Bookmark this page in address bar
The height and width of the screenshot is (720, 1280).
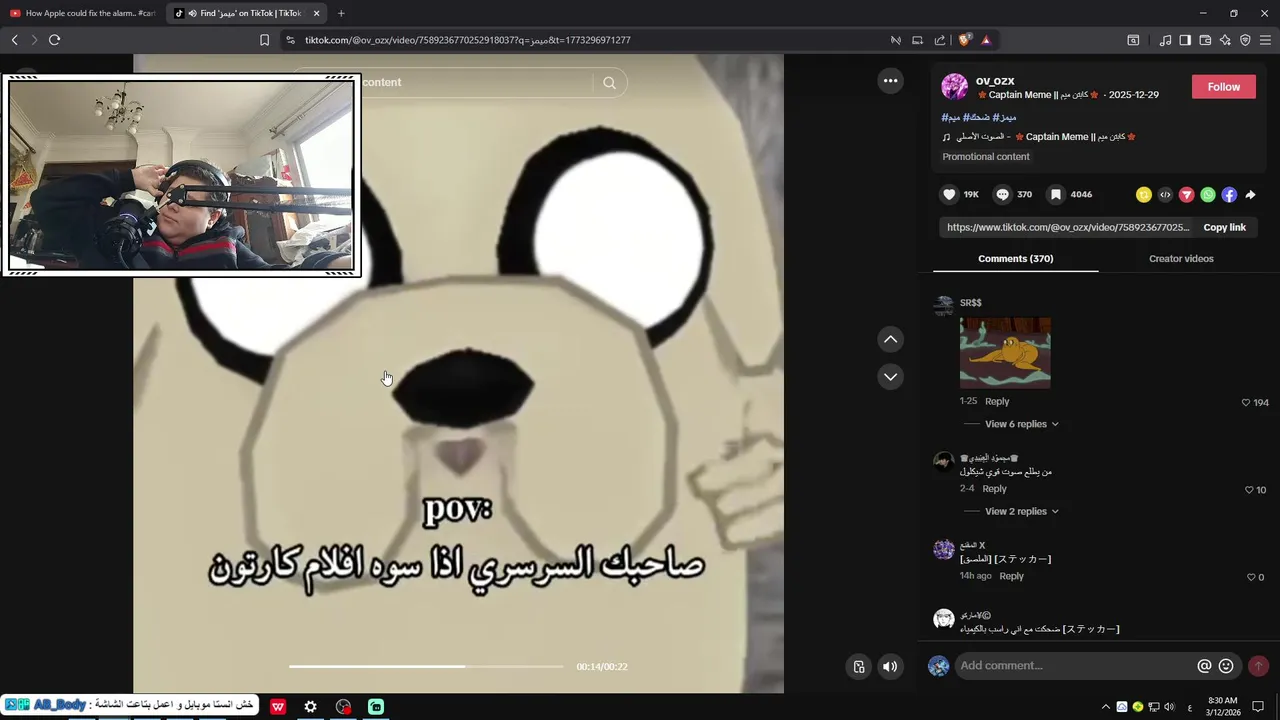coord(264,40)
